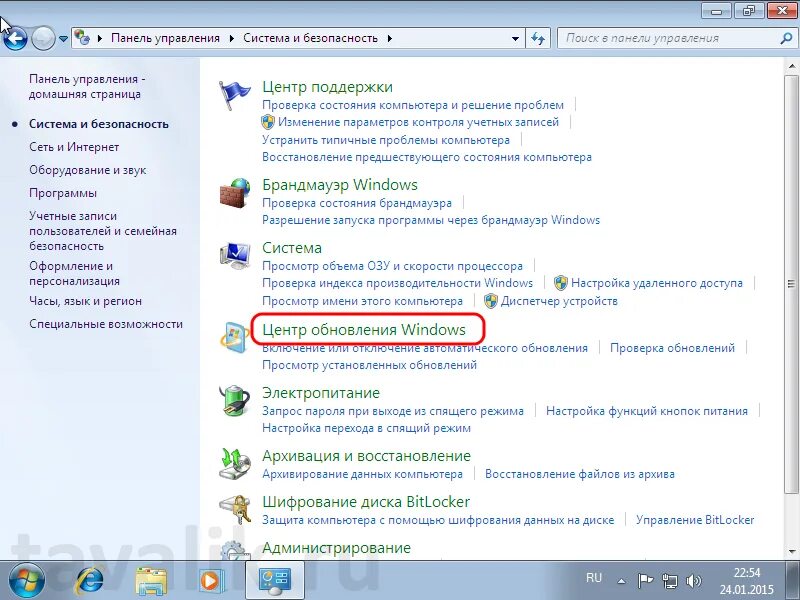Click the vertical scrollbar thumb
Screen dimensions: 800x600
tap(791, 284)
